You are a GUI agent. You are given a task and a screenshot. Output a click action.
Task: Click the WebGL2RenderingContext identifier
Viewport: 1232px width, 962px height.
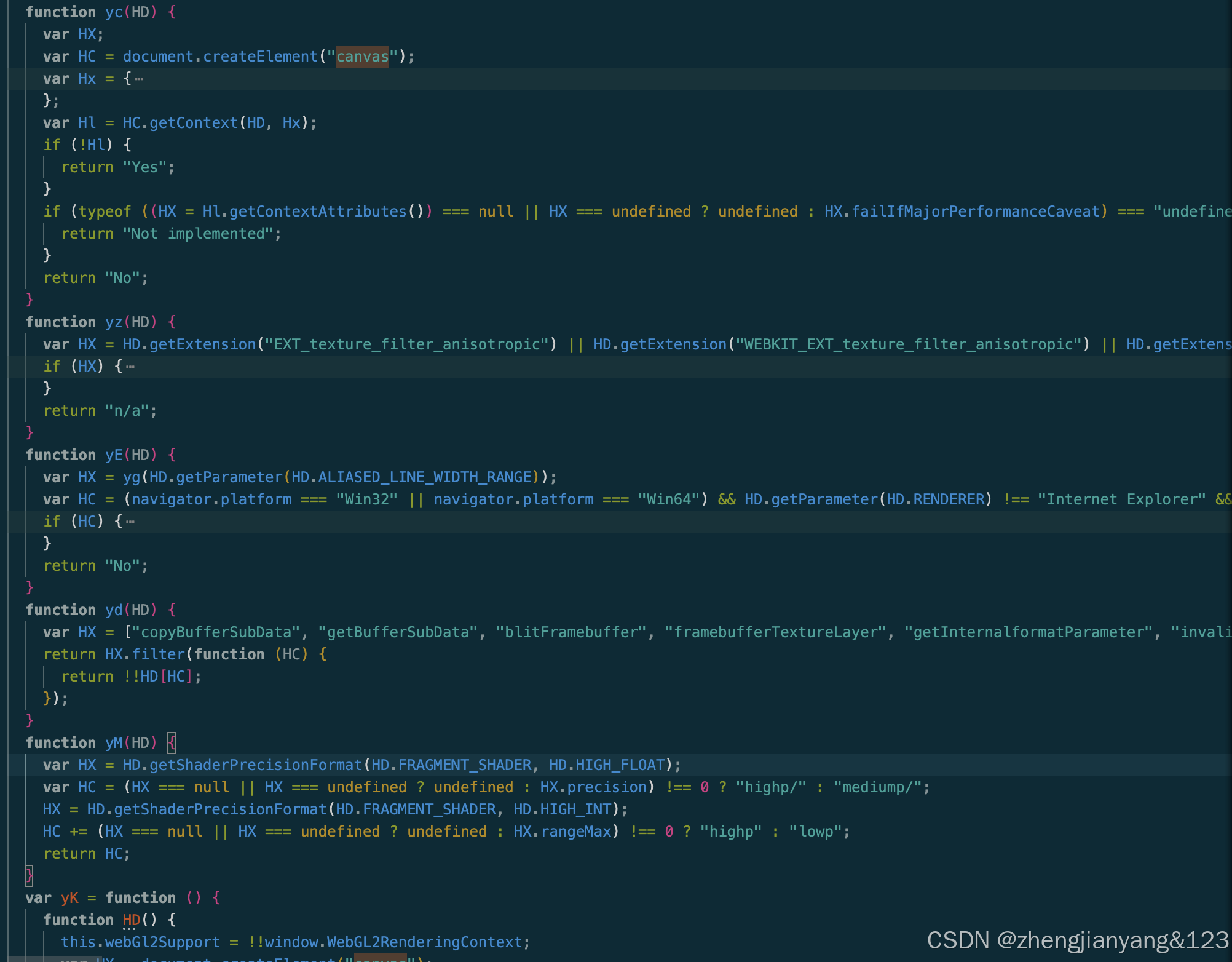click(x=424, y=942)
